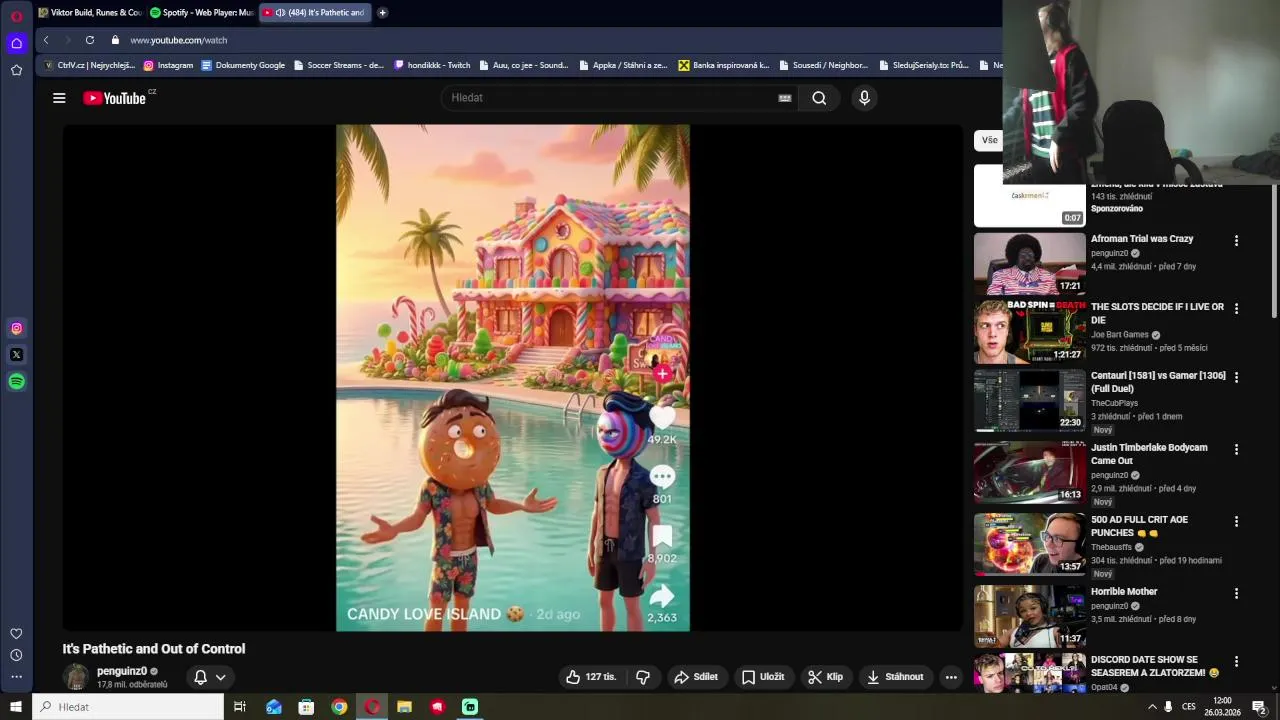Reload the current page

[x=90, y=40]
